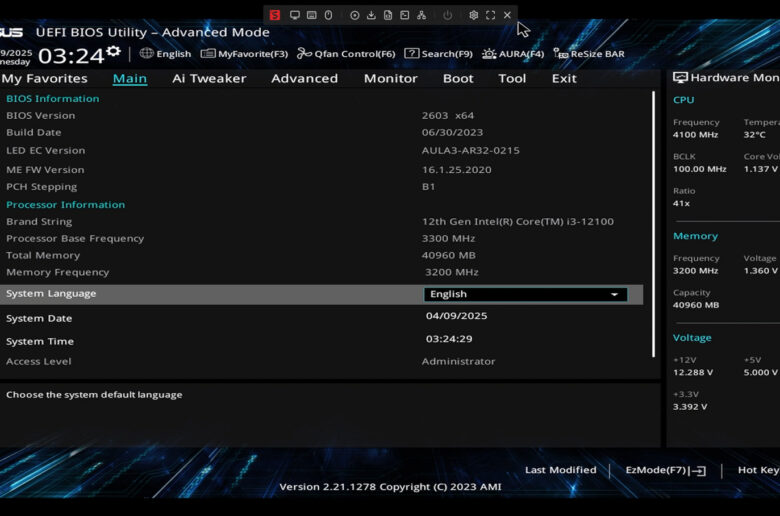Switch to the Boot tab
This screenshot has width=780, height=516.
pos(458,79)
